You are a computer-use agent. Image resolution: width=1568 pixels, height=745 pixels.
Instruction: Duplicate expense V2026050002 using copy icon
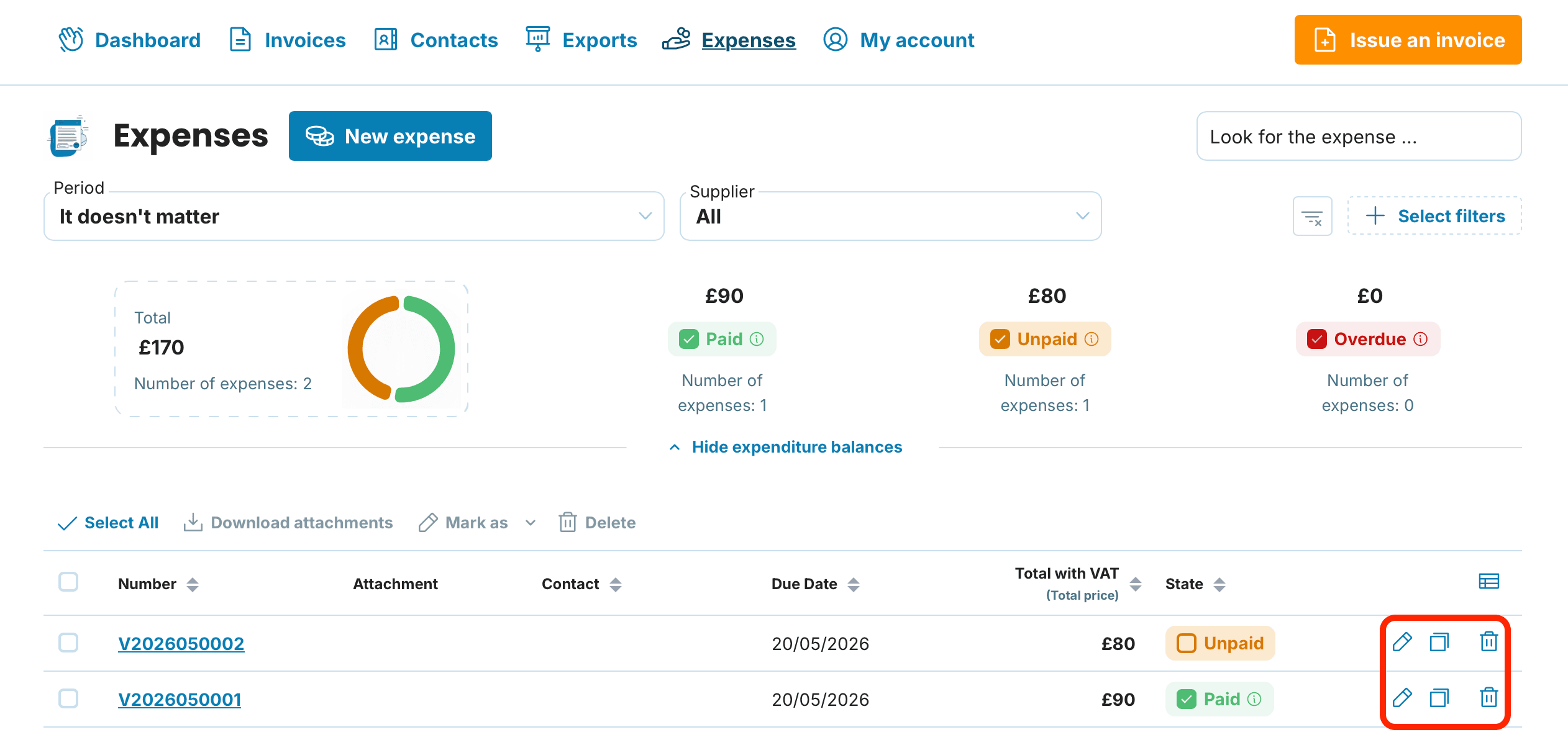pos(1439,642)
